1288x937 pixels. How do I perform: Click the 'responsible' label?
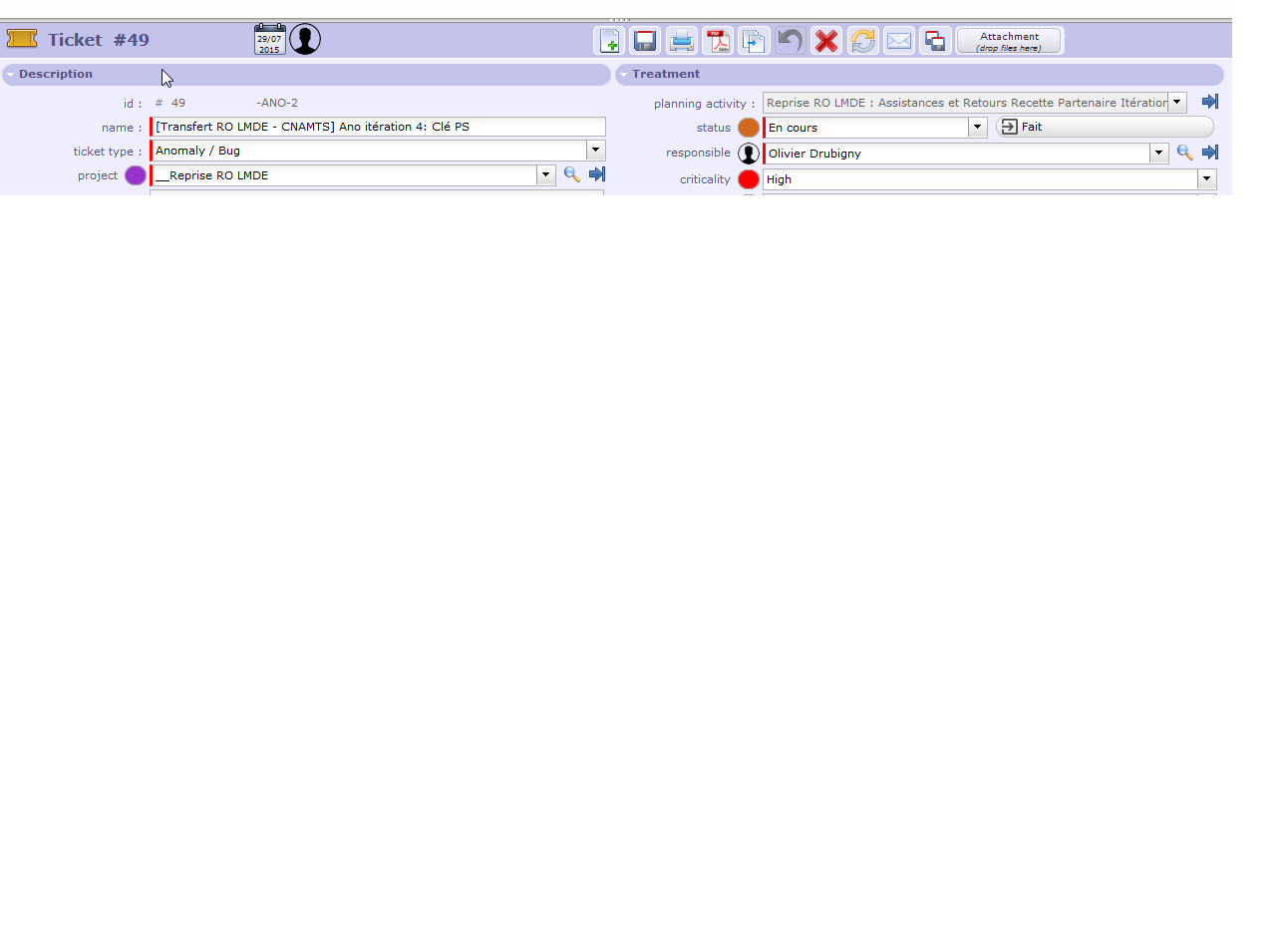(x=698, y=153)
